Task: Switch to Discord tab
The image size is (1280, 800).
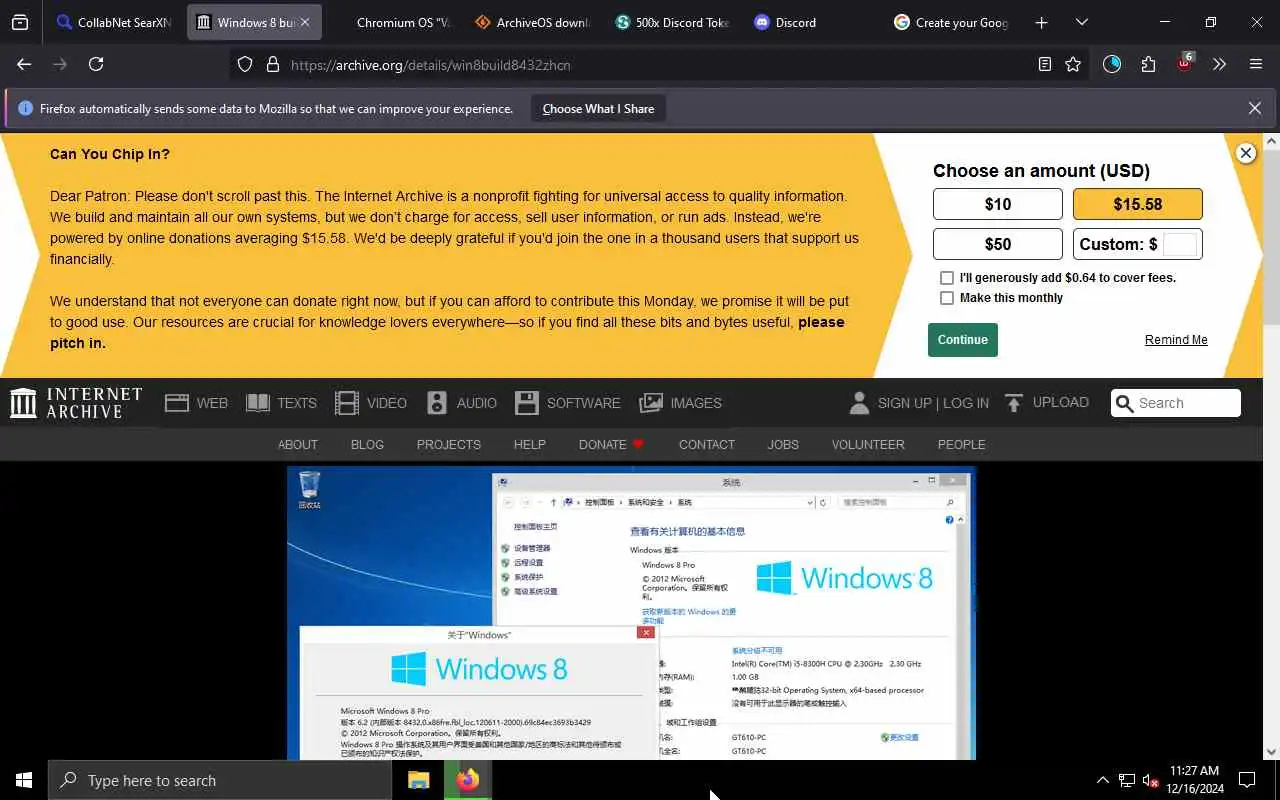Action: point(811,22)
